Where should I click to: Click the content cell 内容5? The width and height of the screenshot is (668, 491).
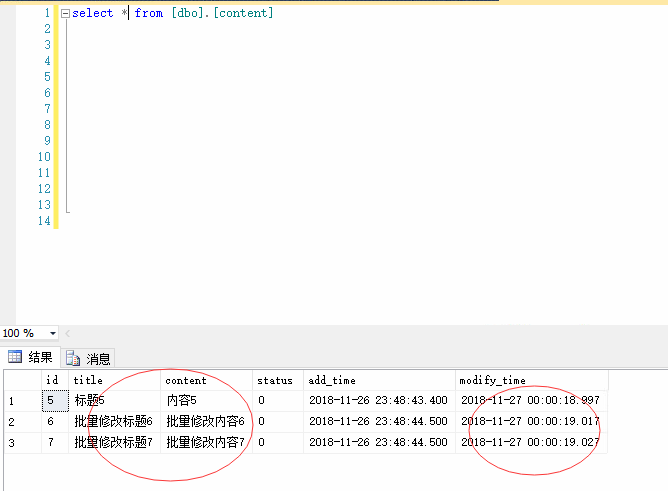coord(207,401)
